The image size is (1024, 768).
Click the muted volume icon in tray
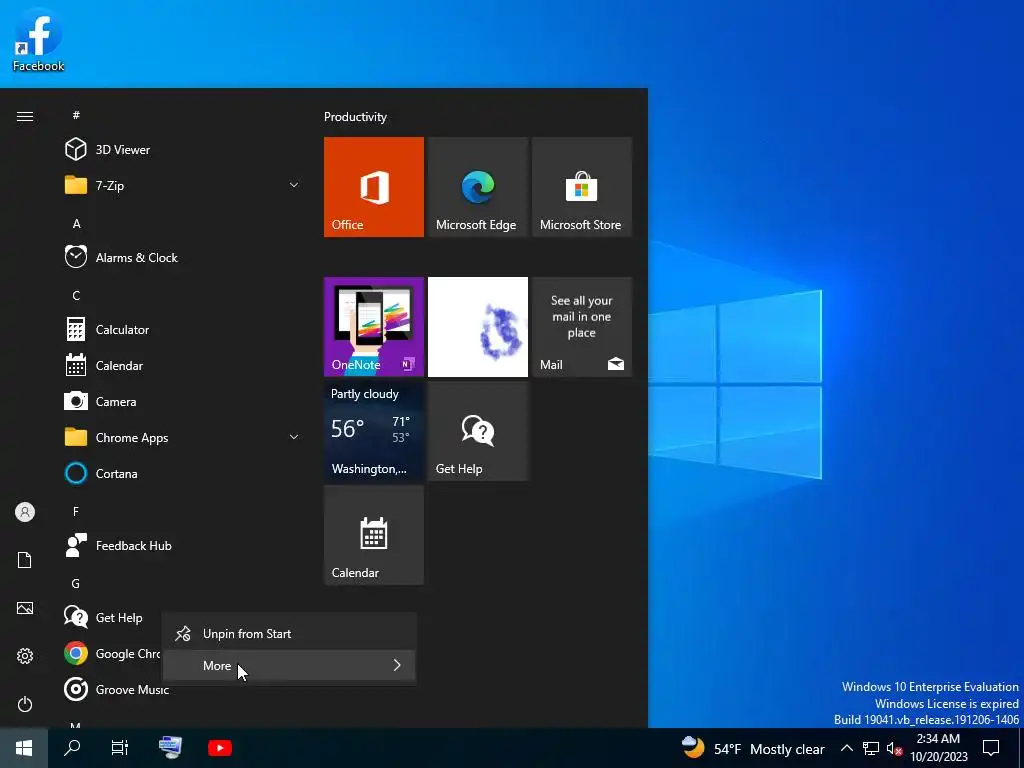[x=895, y=748]
